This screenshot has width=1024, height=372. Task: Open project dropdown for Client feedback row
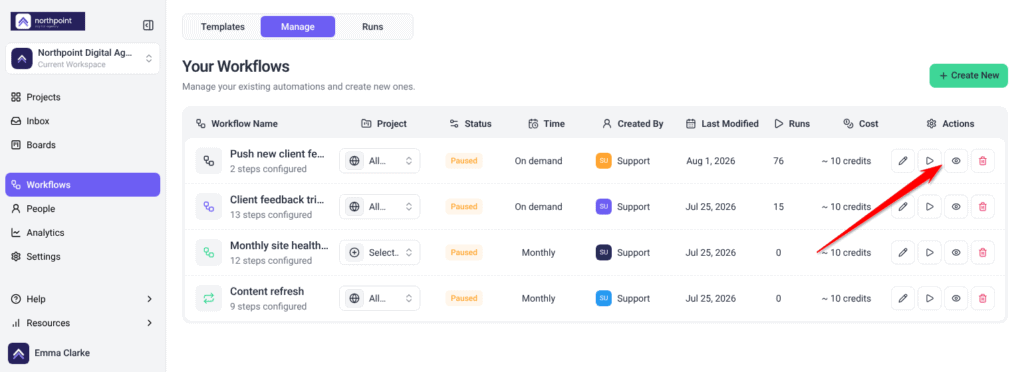point(379,206)
